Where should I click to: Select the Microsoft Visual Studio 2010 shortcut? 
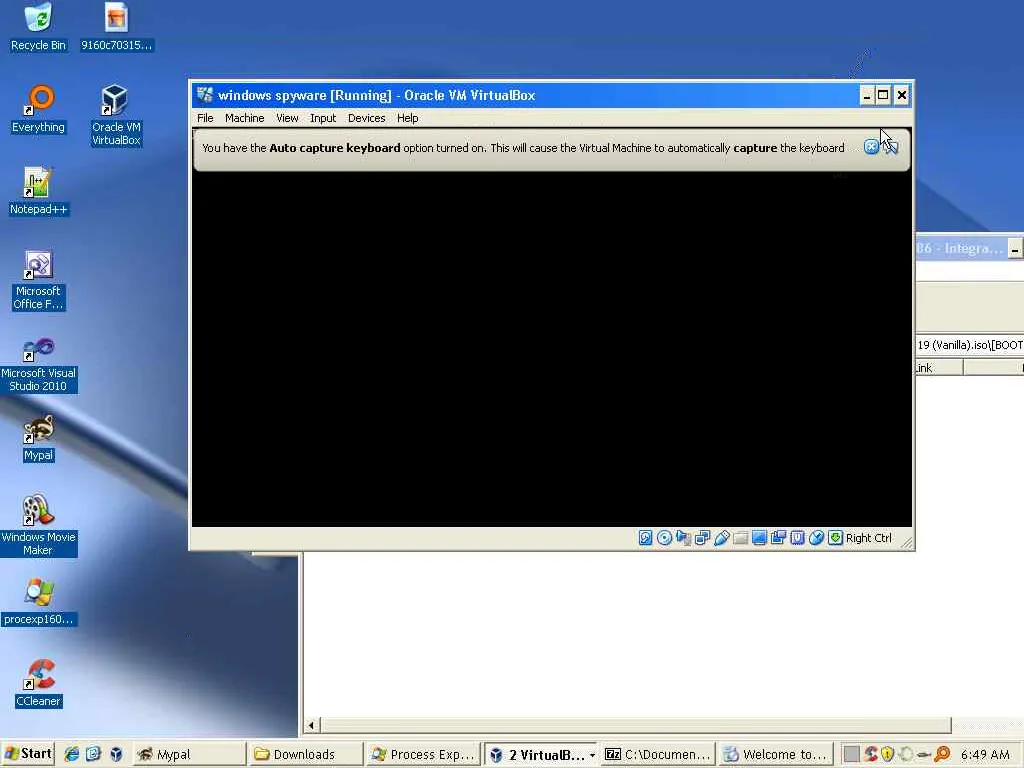click(38, 364)
